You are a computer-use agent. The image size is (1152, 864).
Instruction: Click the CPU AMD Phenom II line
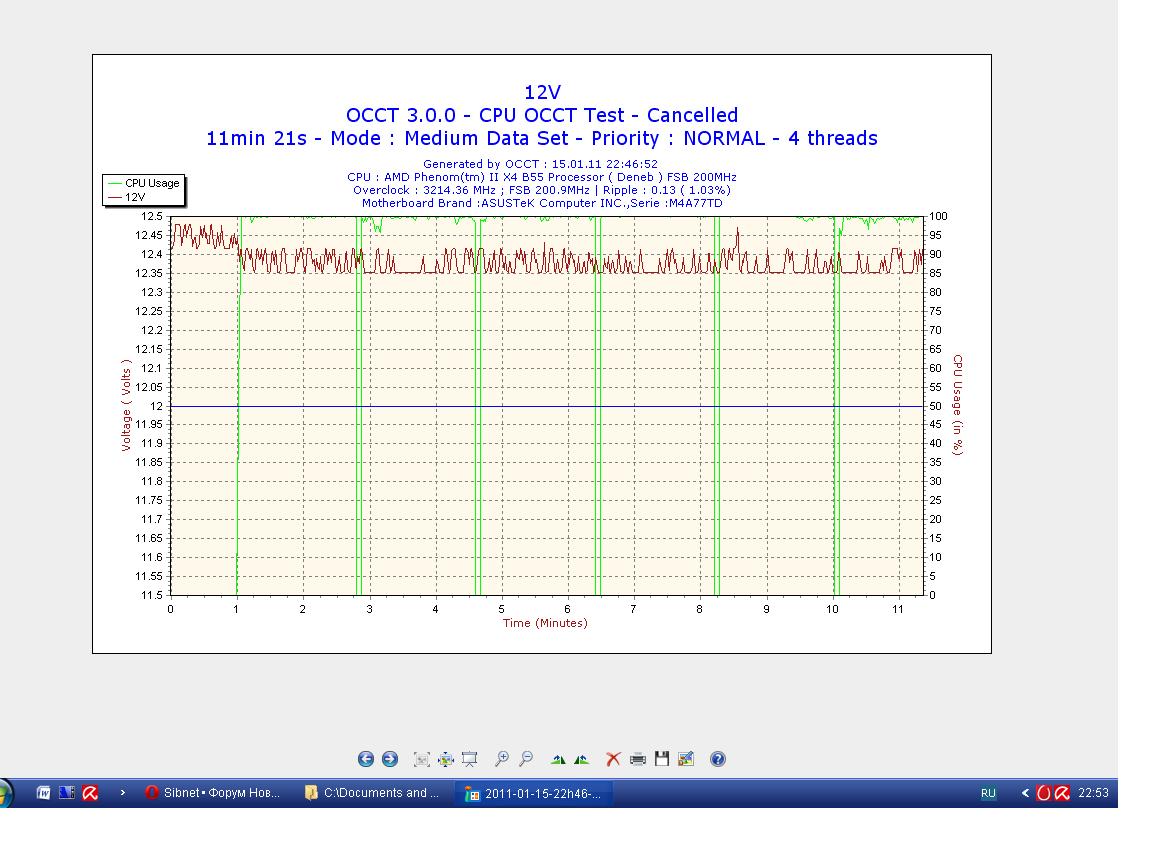(542, 177)
